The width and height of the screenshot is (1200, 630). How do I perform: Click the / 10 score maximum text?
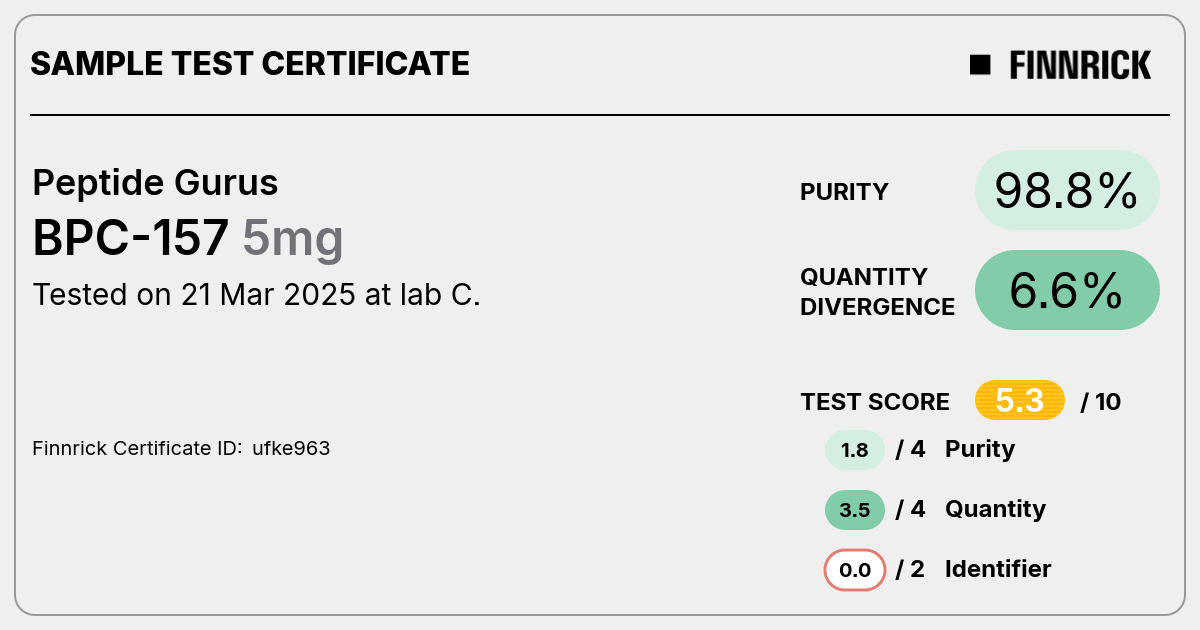(1101, 402)
